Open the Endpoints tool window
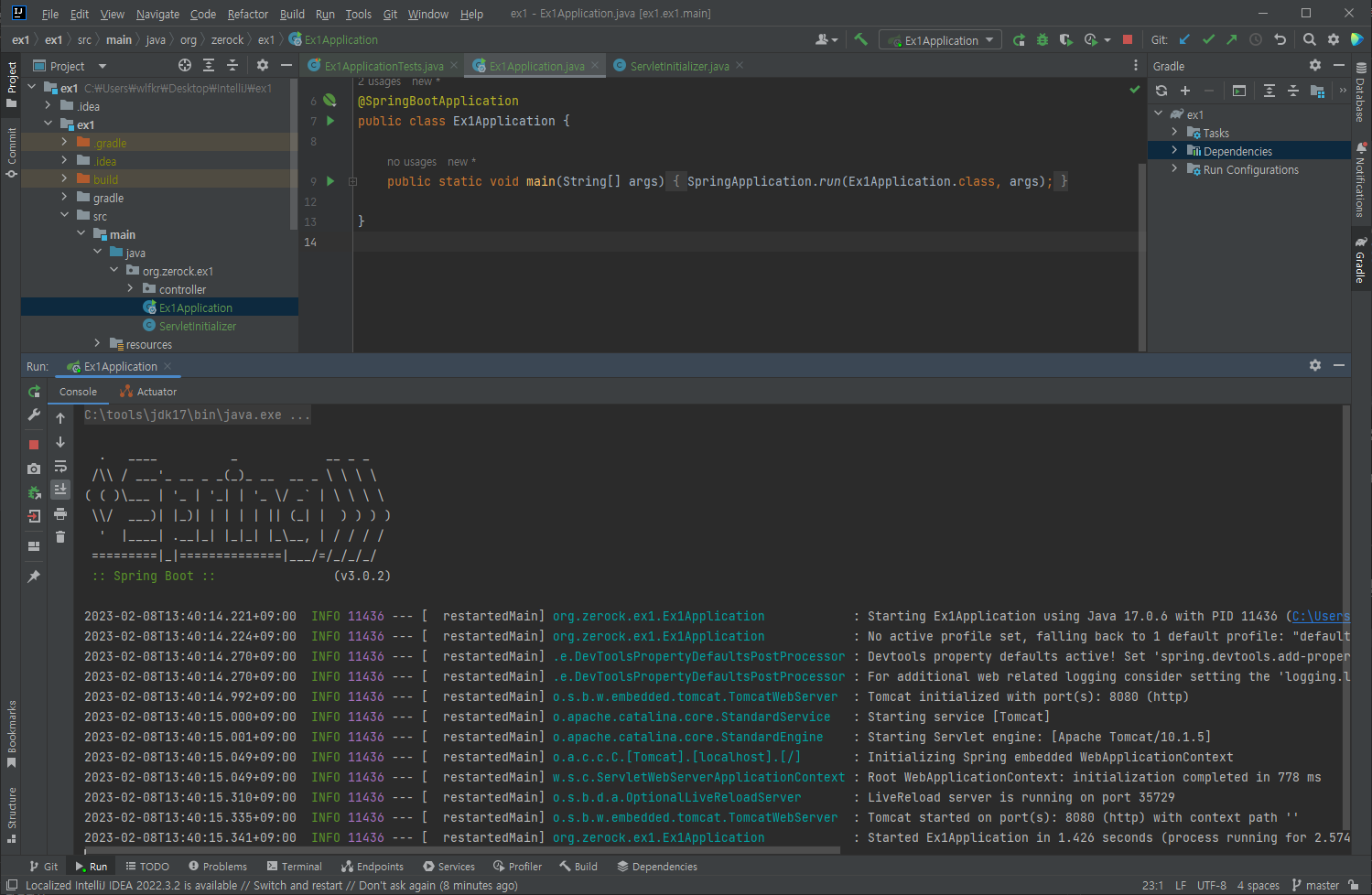 click(372, 867)
